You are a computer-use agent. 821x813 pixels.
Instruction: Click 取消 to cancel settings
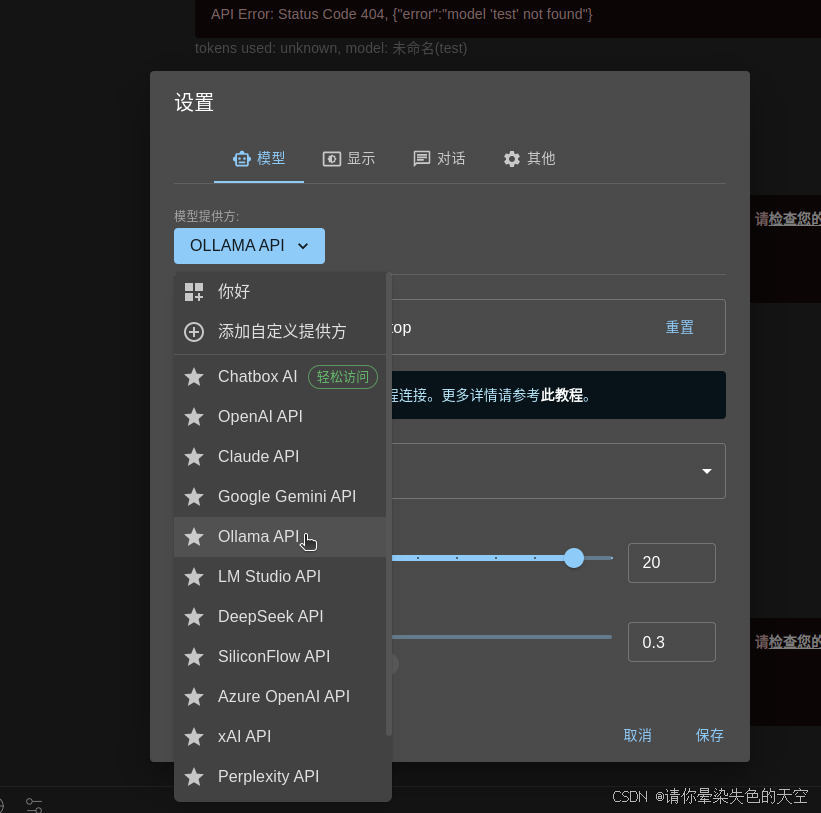[x=637, y=736]
